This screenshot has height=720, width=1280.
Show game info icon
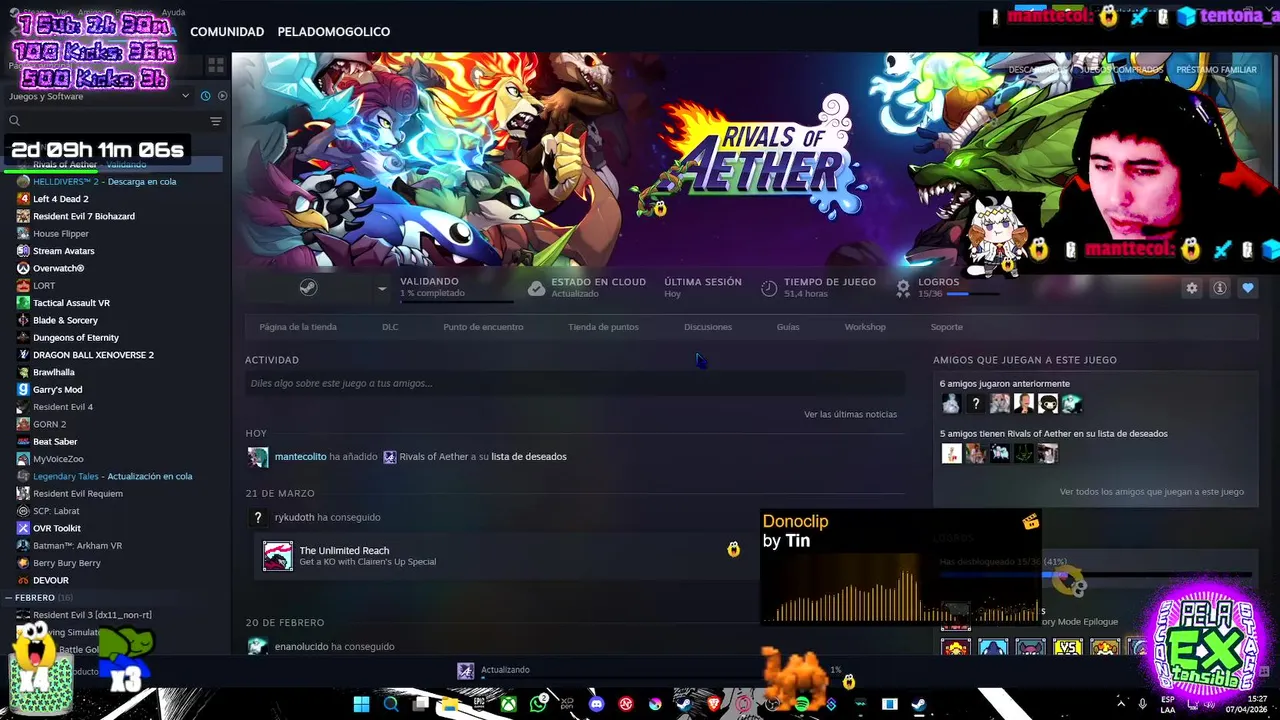(x=1220, y=288)
